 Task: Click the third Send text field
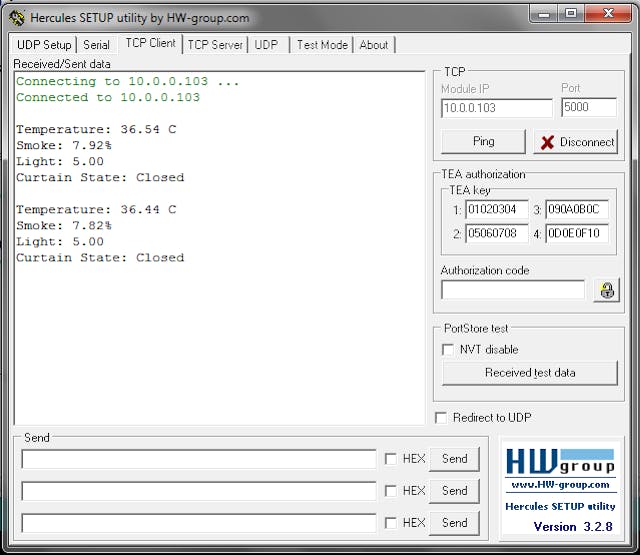[x=199, y=523]
